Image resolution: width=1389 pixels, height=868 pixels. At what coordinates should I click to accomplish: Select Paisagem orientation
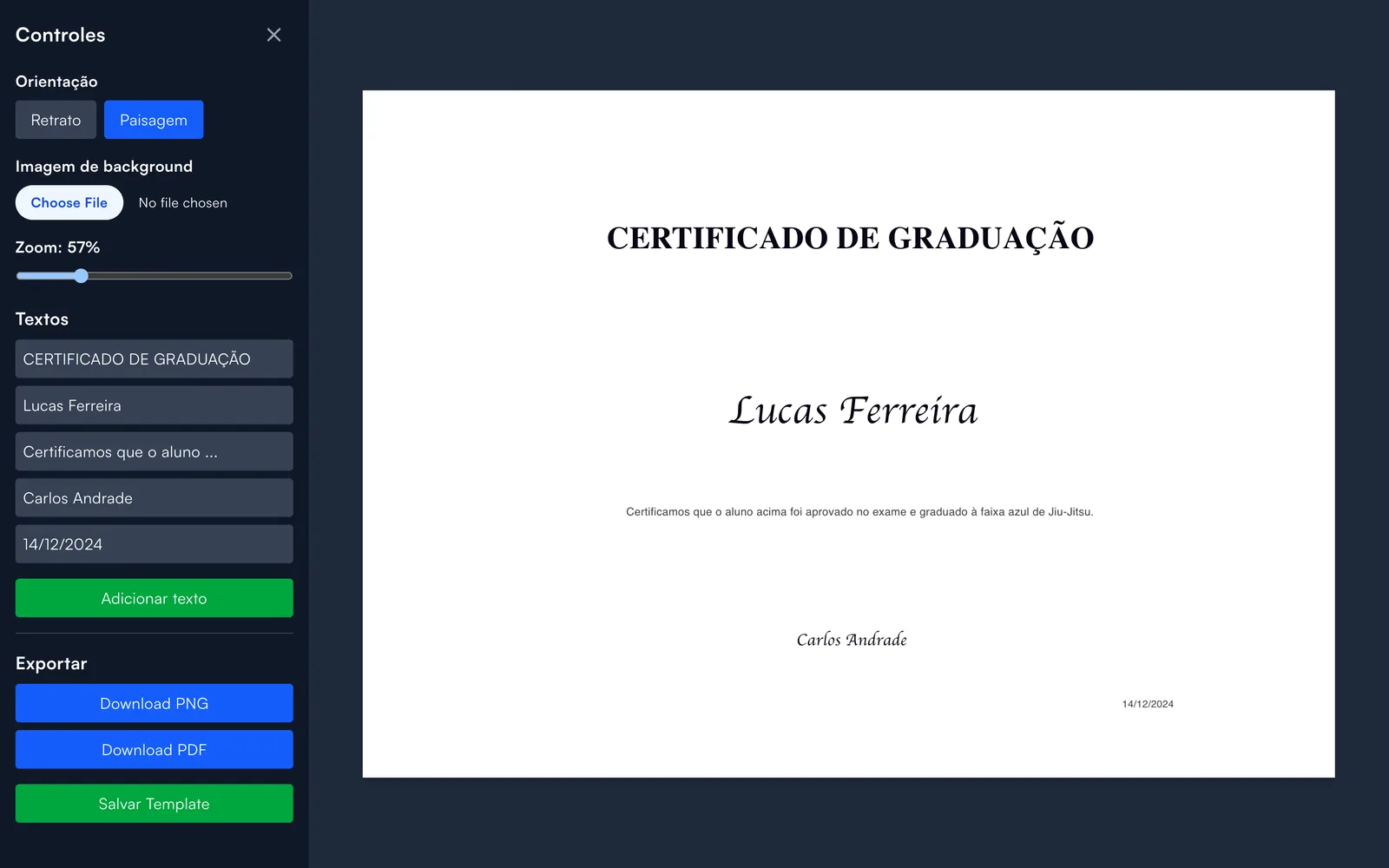click(x=154, y=120)
